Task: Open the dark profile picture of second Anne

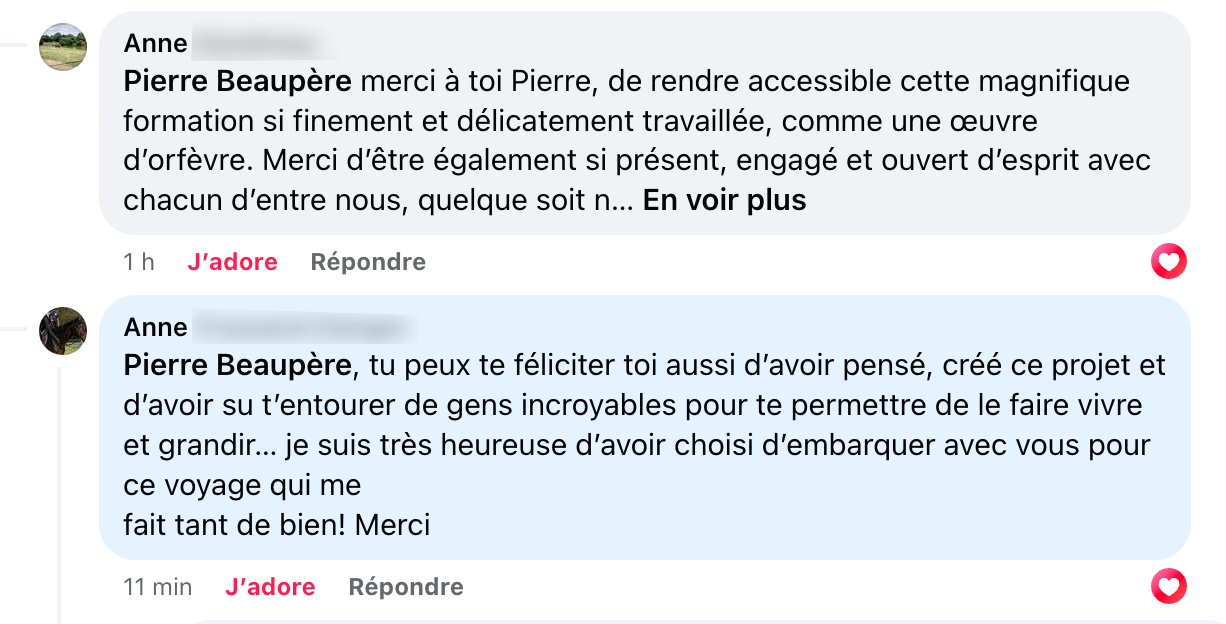Action: [x=63, y=331]
